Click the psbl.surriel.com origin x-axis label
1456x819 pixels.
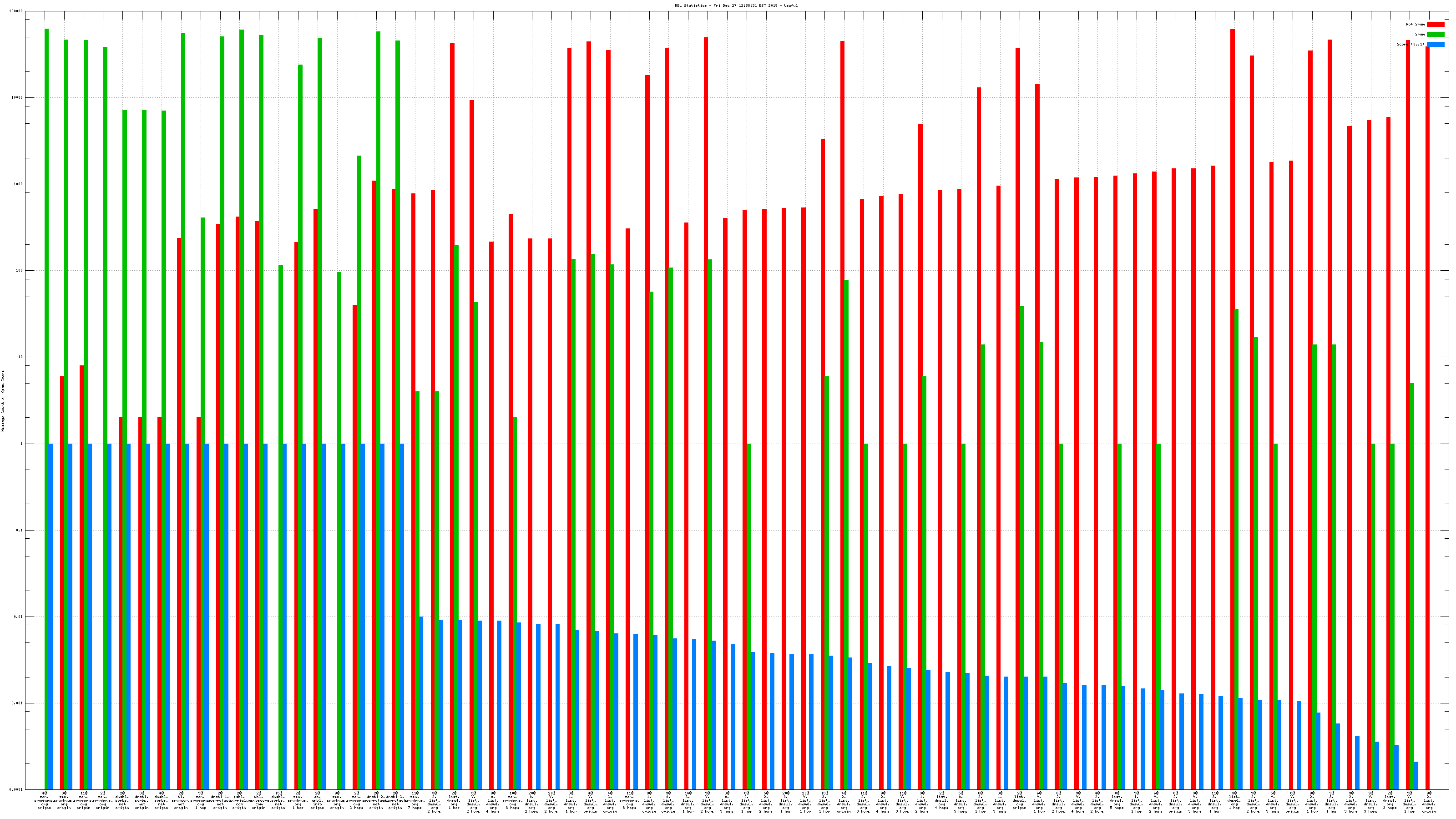(x=239, y=800)
